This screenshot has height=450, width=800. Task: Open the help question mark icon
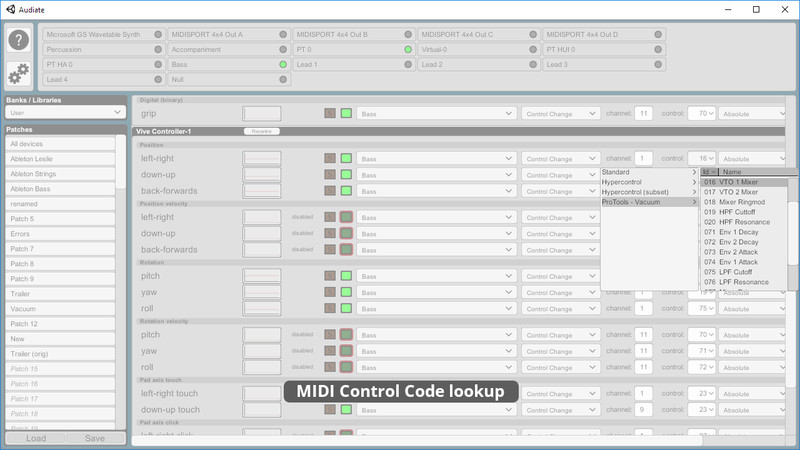click(x=19, y=40)
